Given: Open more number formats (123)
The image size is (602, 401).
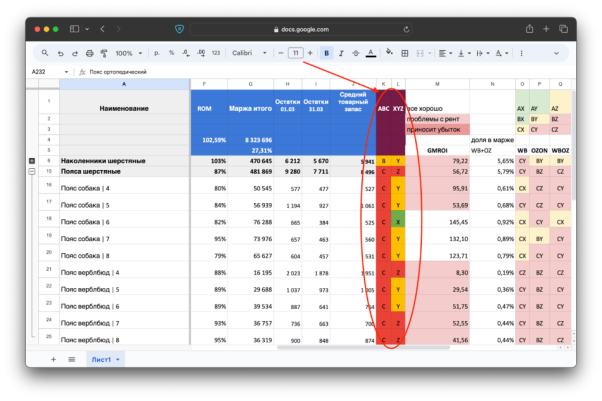Looking at the screenshot, I should [x=216, y=53].
